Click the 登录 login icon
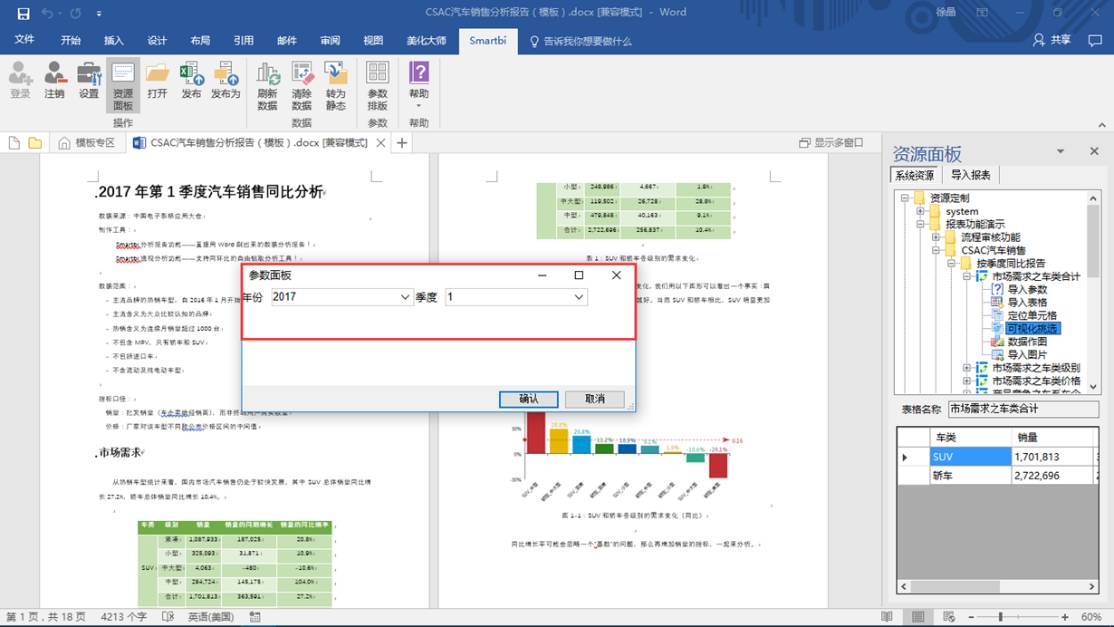The height and width of the screenshot is (627, 1114). coord(21,80)
